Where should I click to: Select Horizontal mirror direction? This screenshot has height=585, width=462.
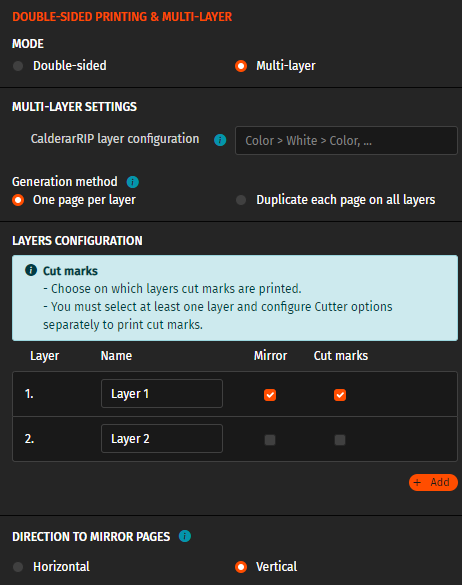pos(18,567)
